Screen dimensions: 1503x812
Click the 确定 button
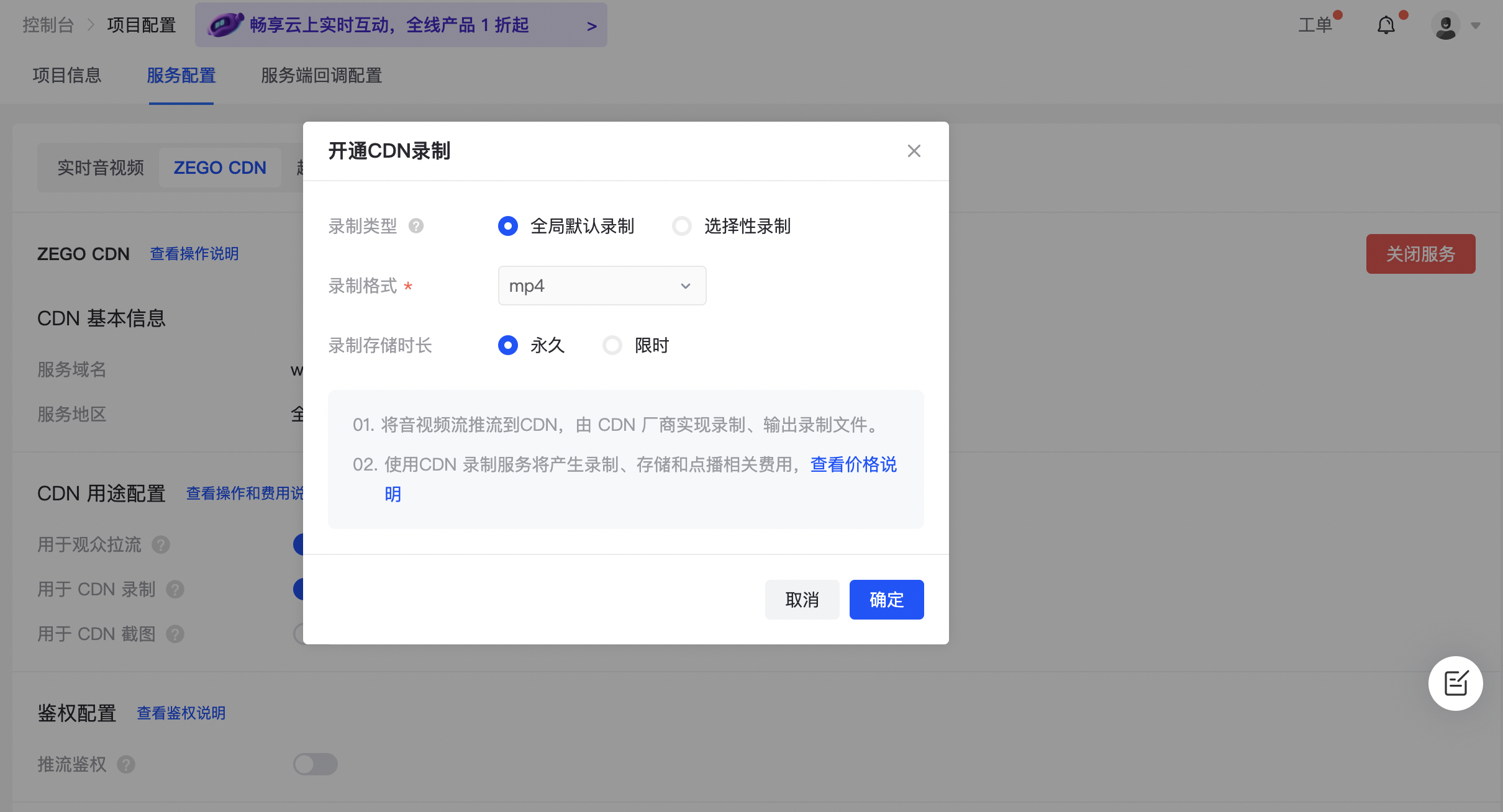(886, 600)
